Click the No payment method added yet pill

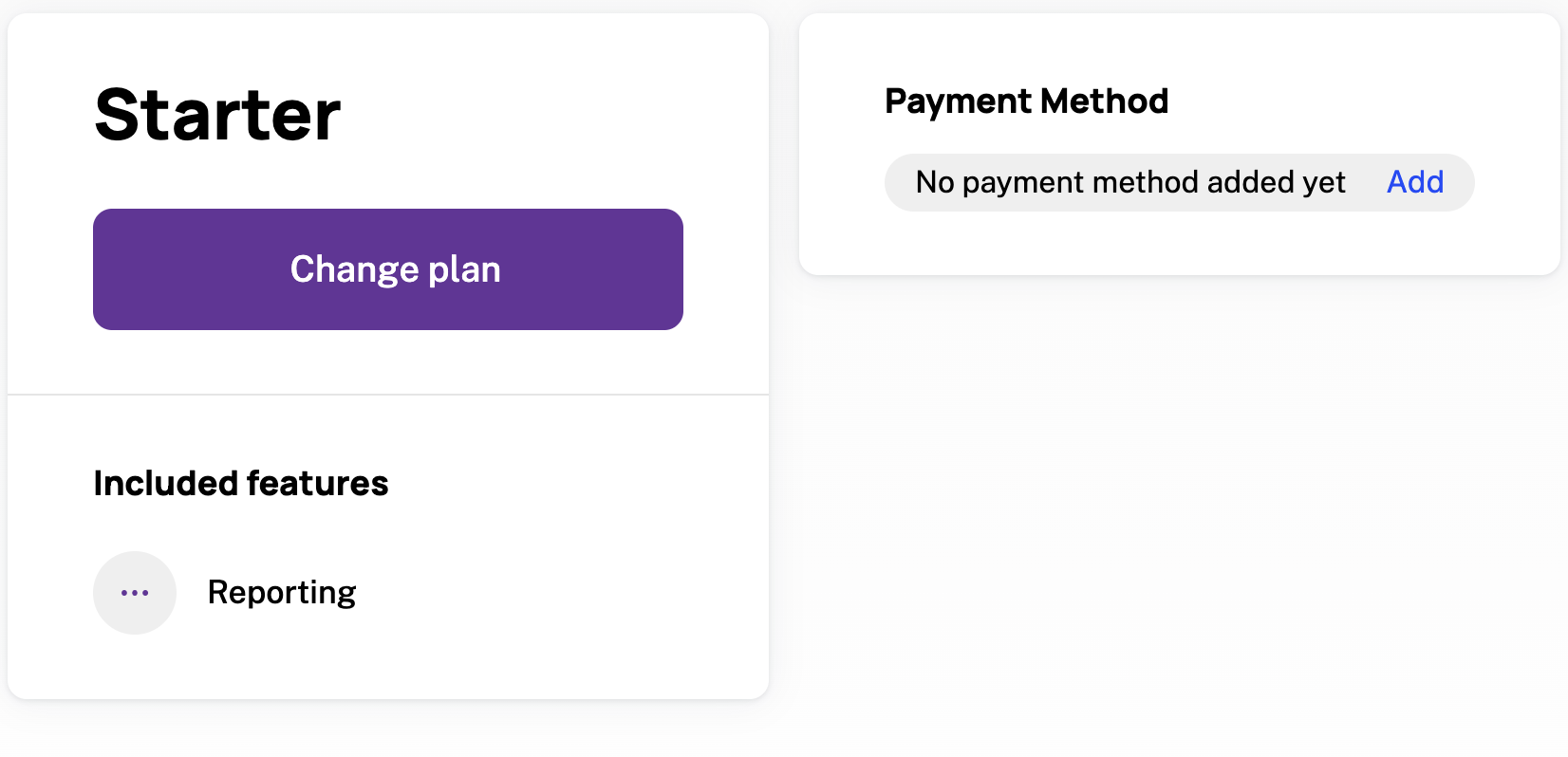[x=1129, y=182]
